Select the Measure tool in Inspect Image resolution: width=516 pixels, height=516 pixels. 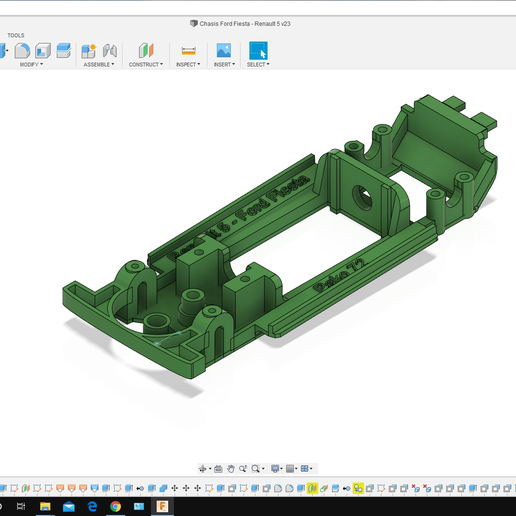tap(189, 51)
